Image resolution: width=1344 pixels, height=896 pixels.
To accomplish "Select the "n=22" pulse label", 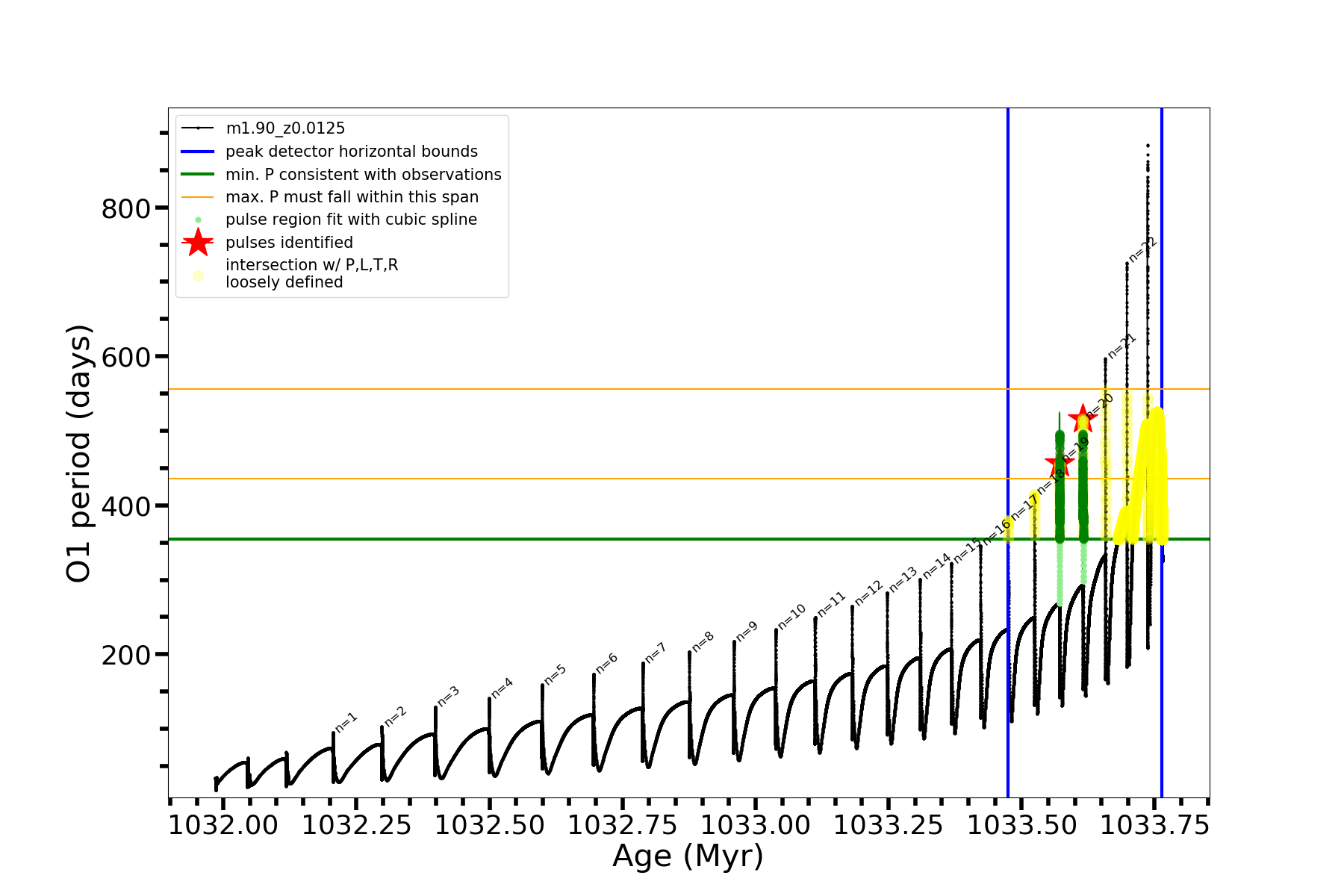I will (1142, 249).
